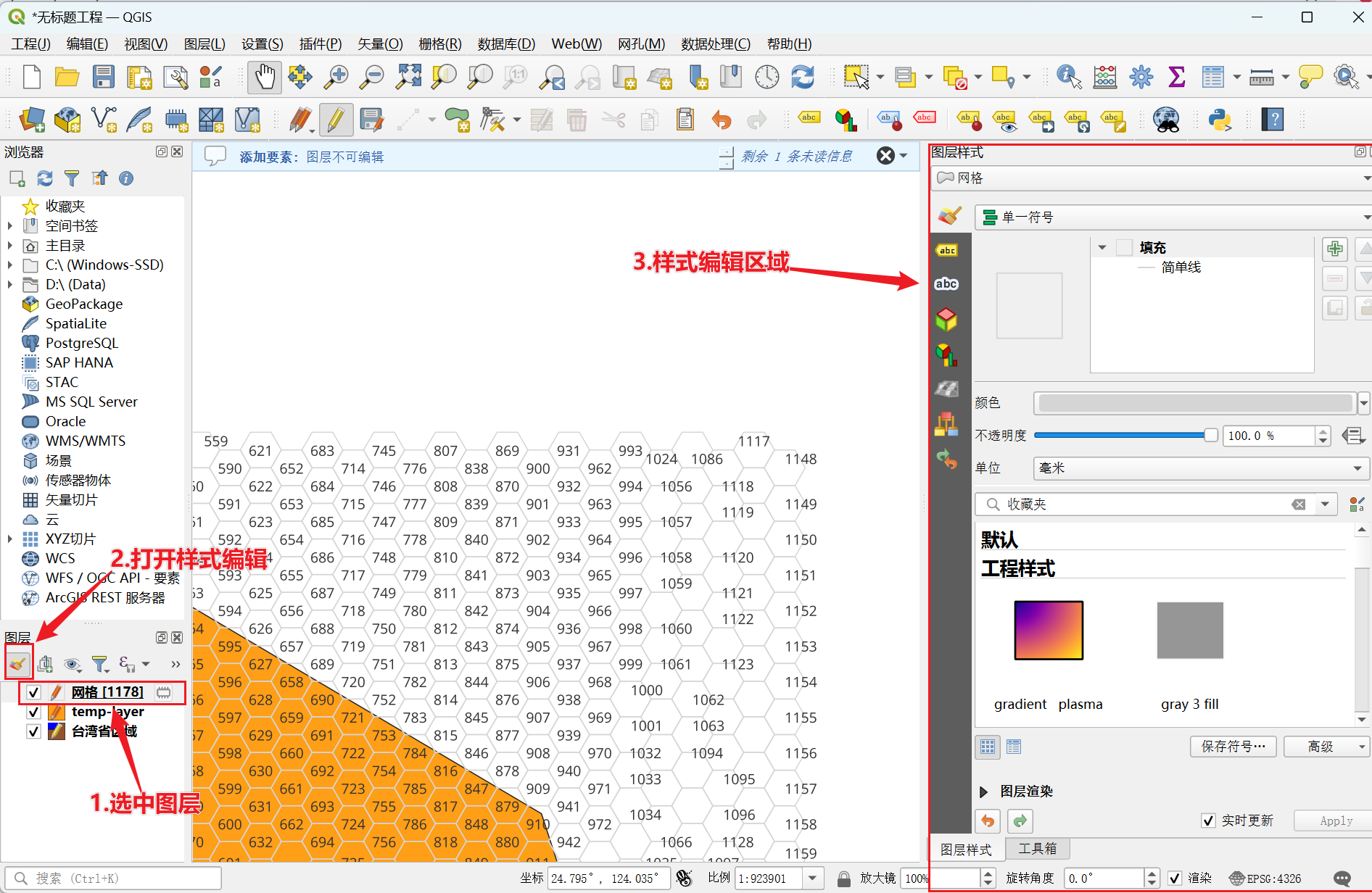Viewport: 1372px width, 893px height.
Task: Toggle the 渲染 render checkbox
Action: click(x=1175, y=879)
